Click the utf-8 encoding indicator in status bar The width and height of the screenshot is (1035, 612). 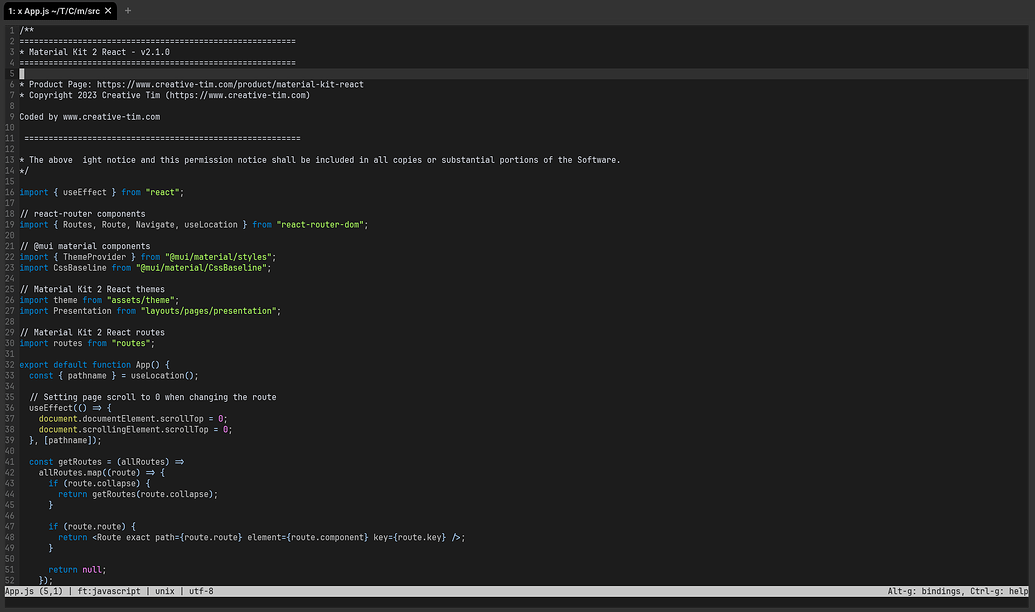pos(200,590)
